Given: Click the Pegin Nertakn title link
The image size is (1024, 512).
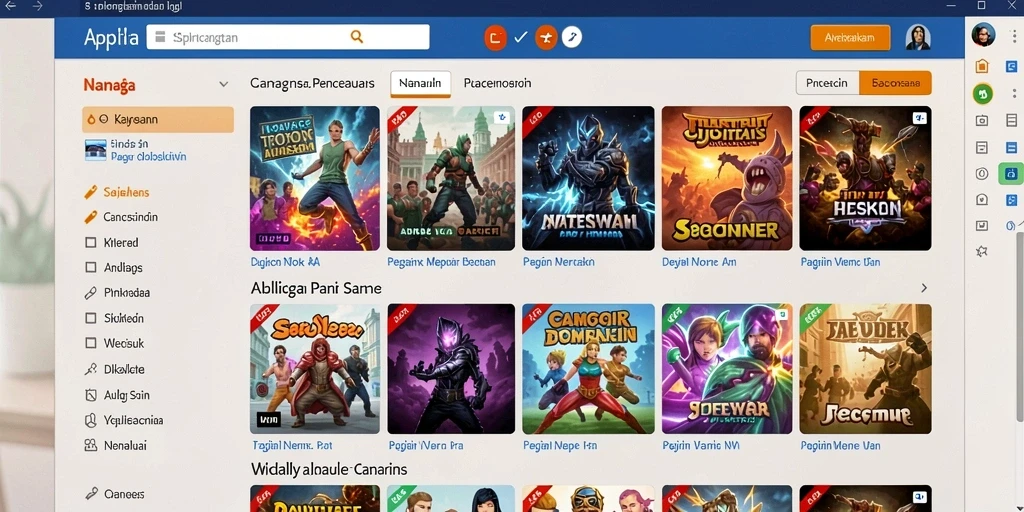Looking at the screenshot, I should click(559, 262).
